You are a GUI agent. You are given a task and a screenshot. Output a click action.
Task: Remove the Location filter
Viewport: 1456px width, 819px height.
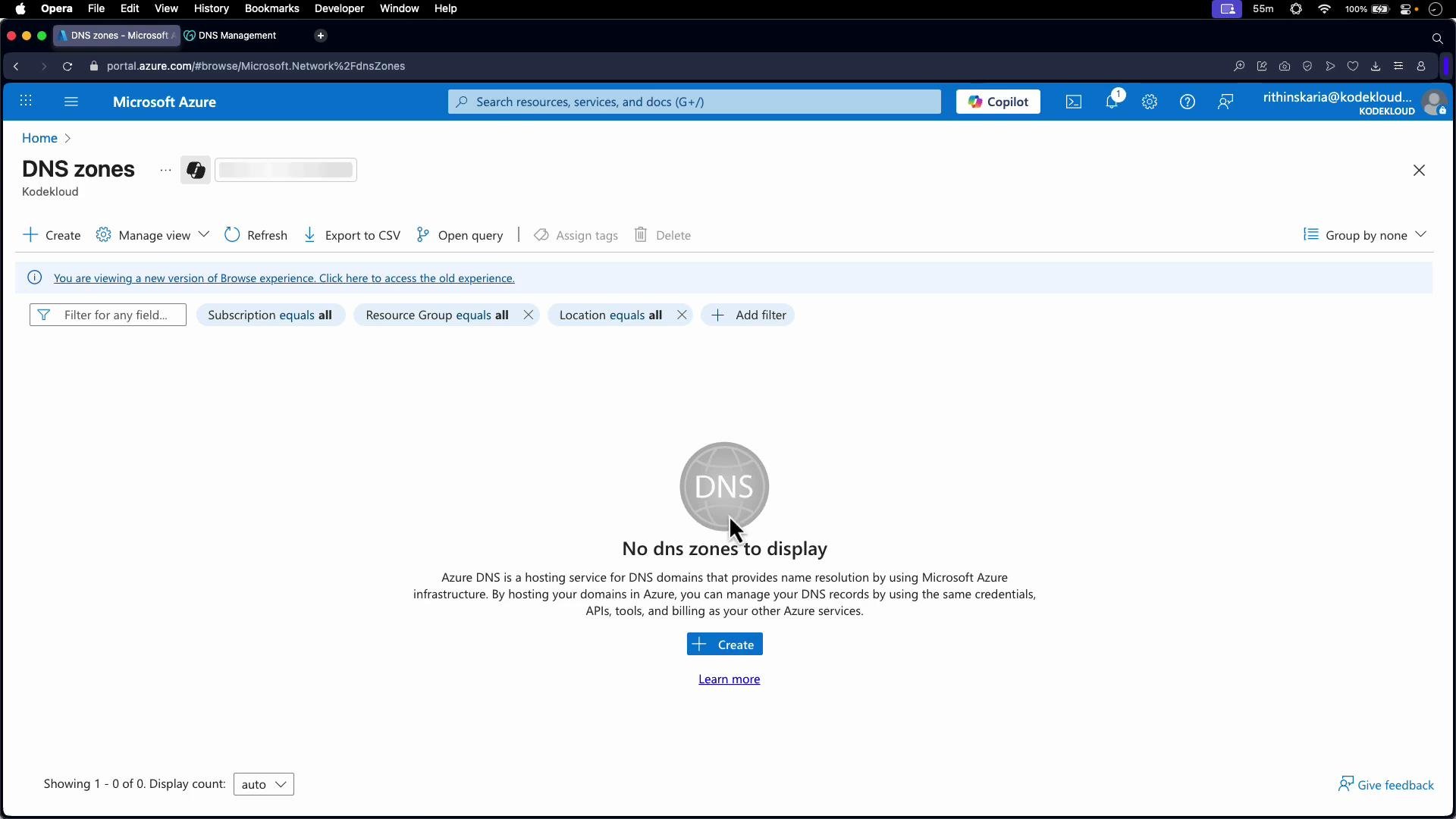[682, 315]
